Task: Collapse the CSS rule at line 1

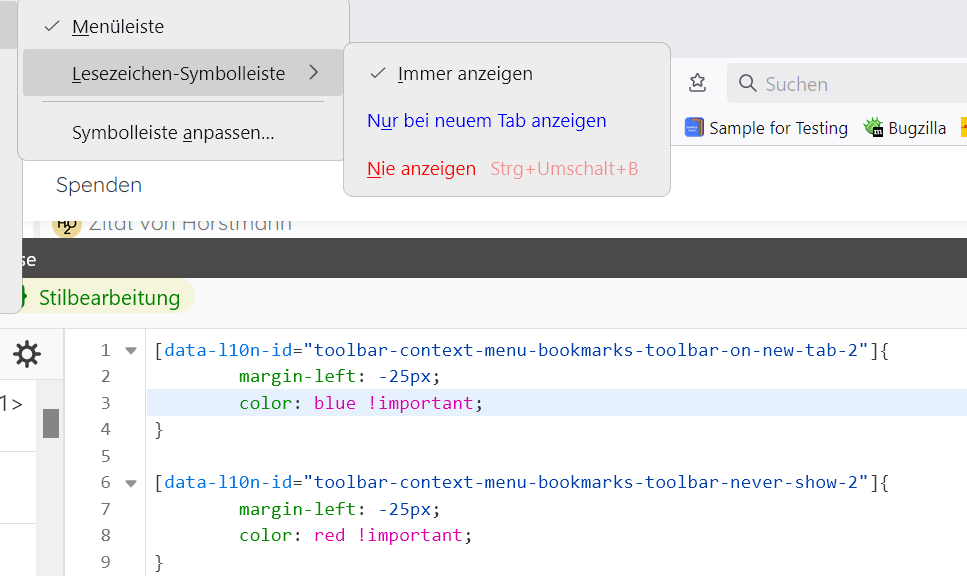Action: (130, 351)
